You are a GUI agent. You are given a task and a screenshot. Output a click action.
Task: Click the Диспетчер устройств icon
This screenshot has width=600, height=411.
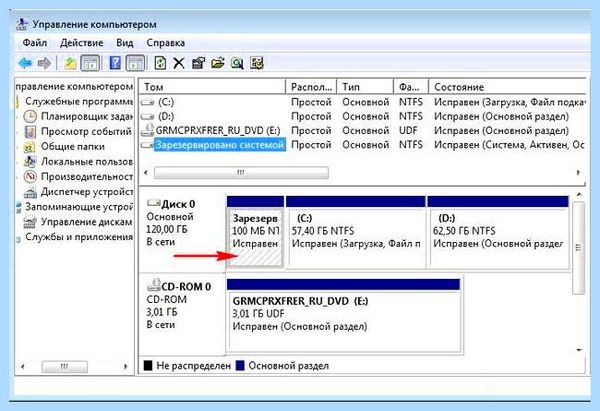coord(30,192)
